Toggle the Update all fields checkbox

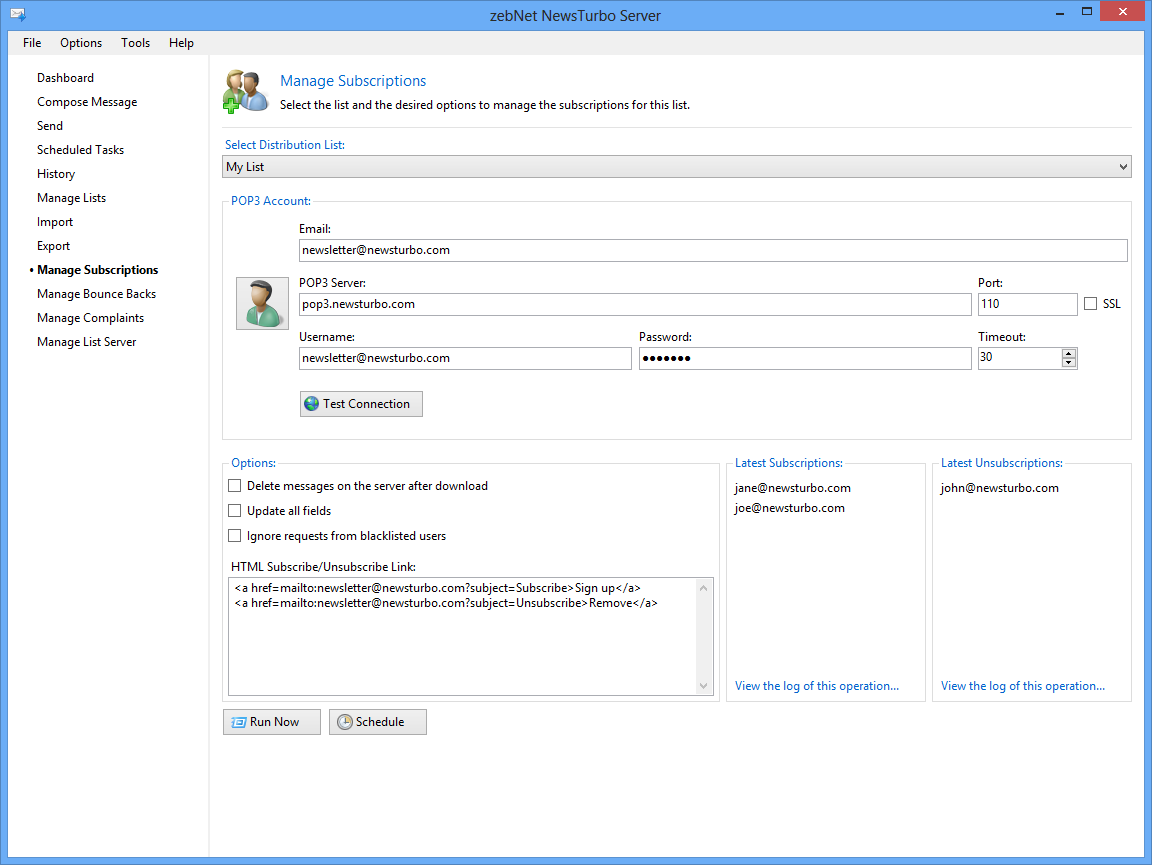235,511
